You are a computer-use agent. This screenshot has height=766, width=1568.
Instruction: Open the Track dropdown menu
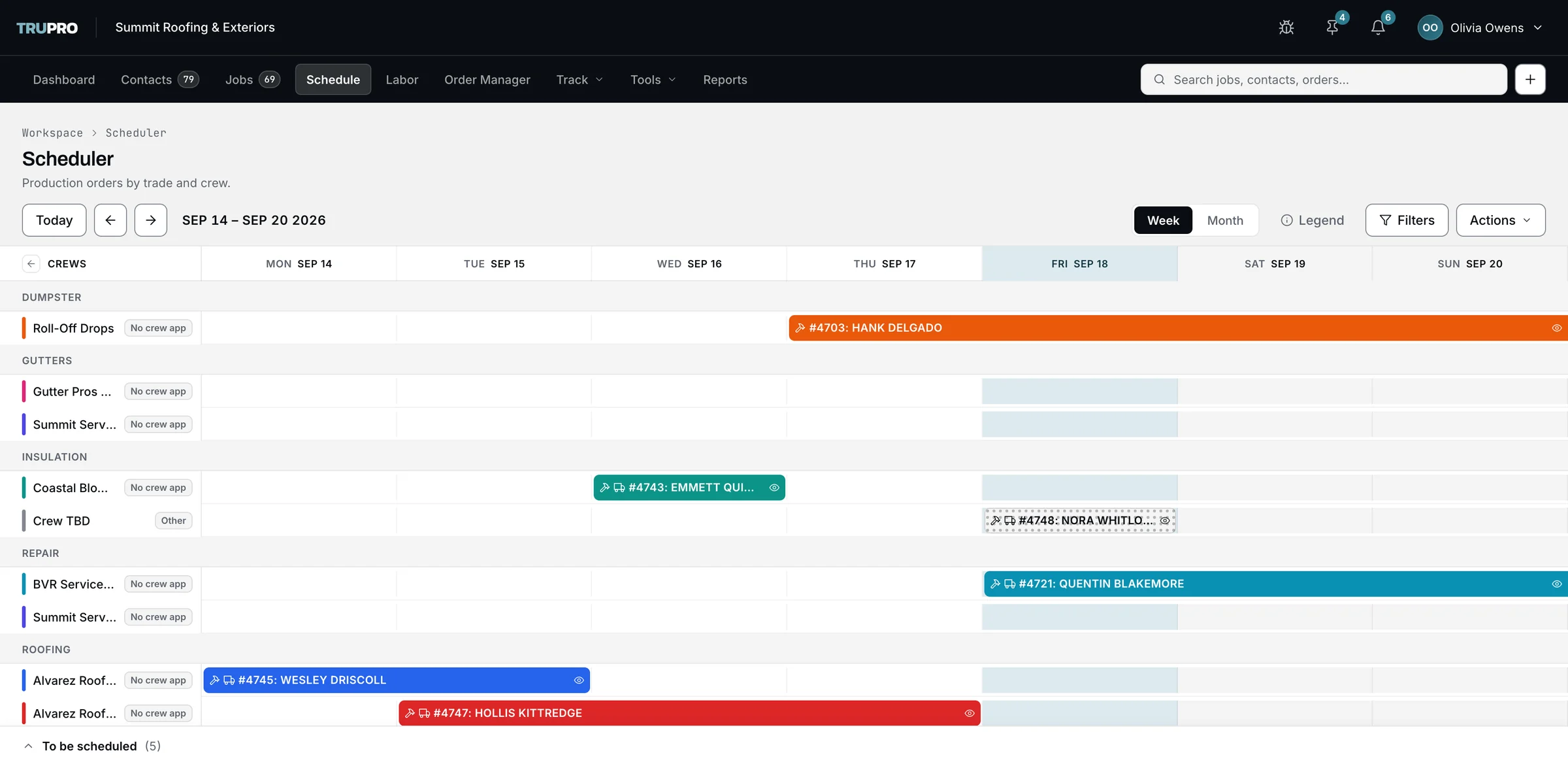tap(580, 79)
